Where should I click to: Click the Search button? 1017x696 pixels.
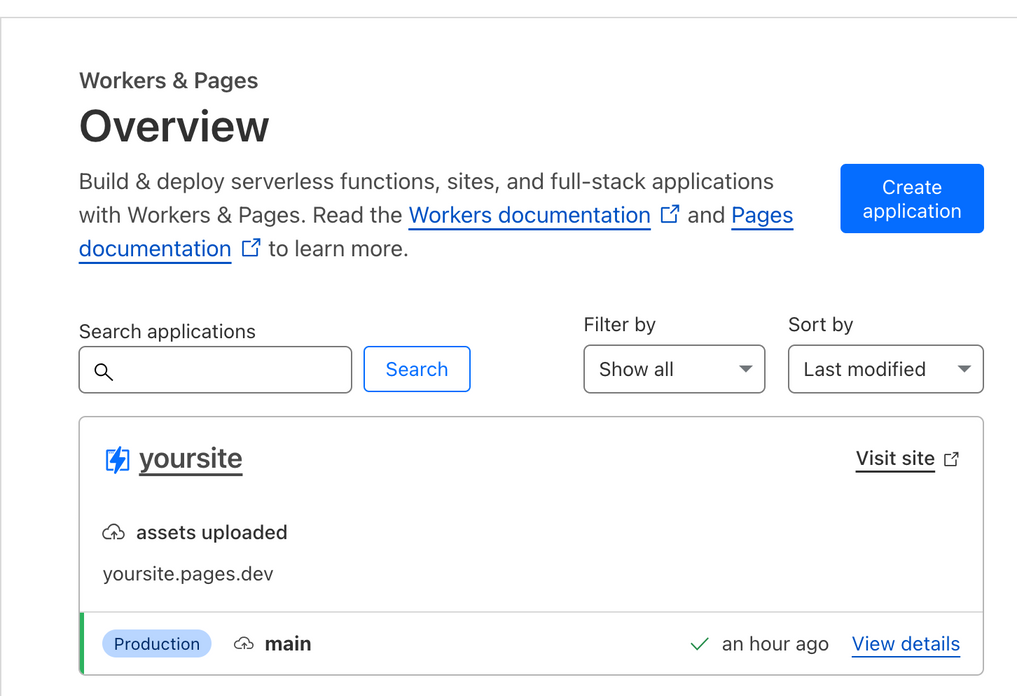416,369
